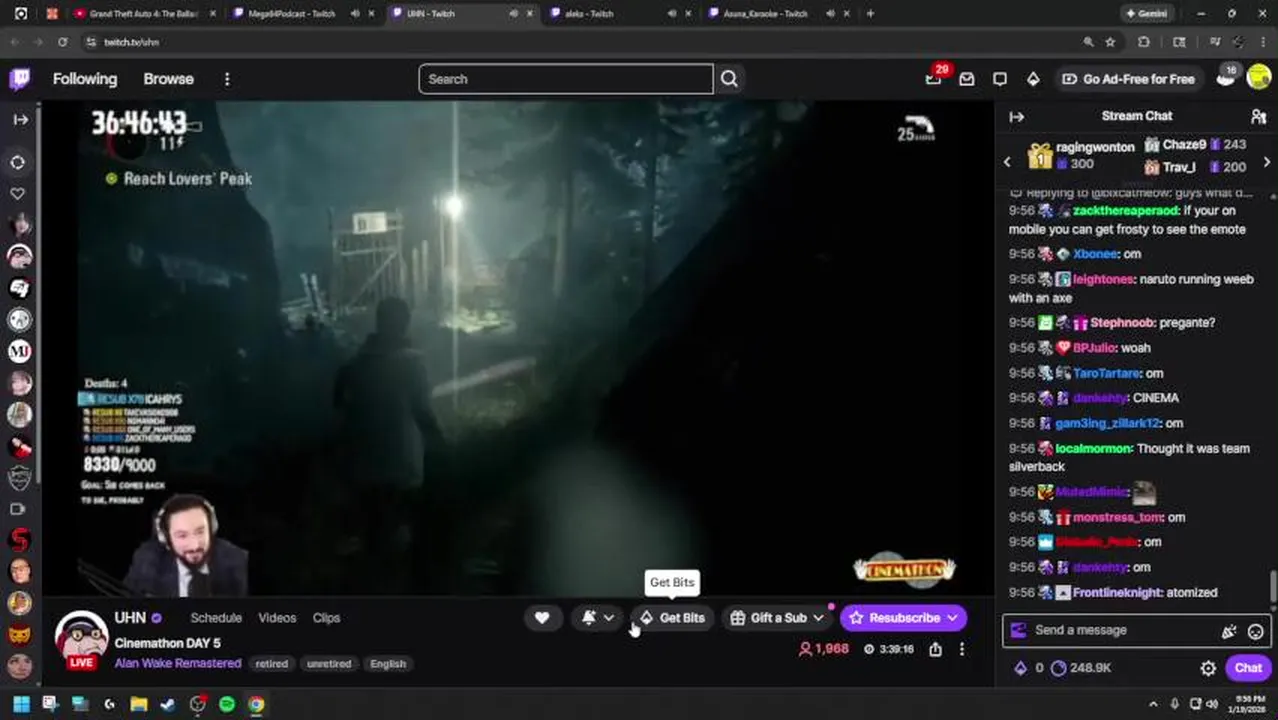Open channel points balance 248.9K
This screenshot has height=720, width=1278.
(x=1081, y=668)
